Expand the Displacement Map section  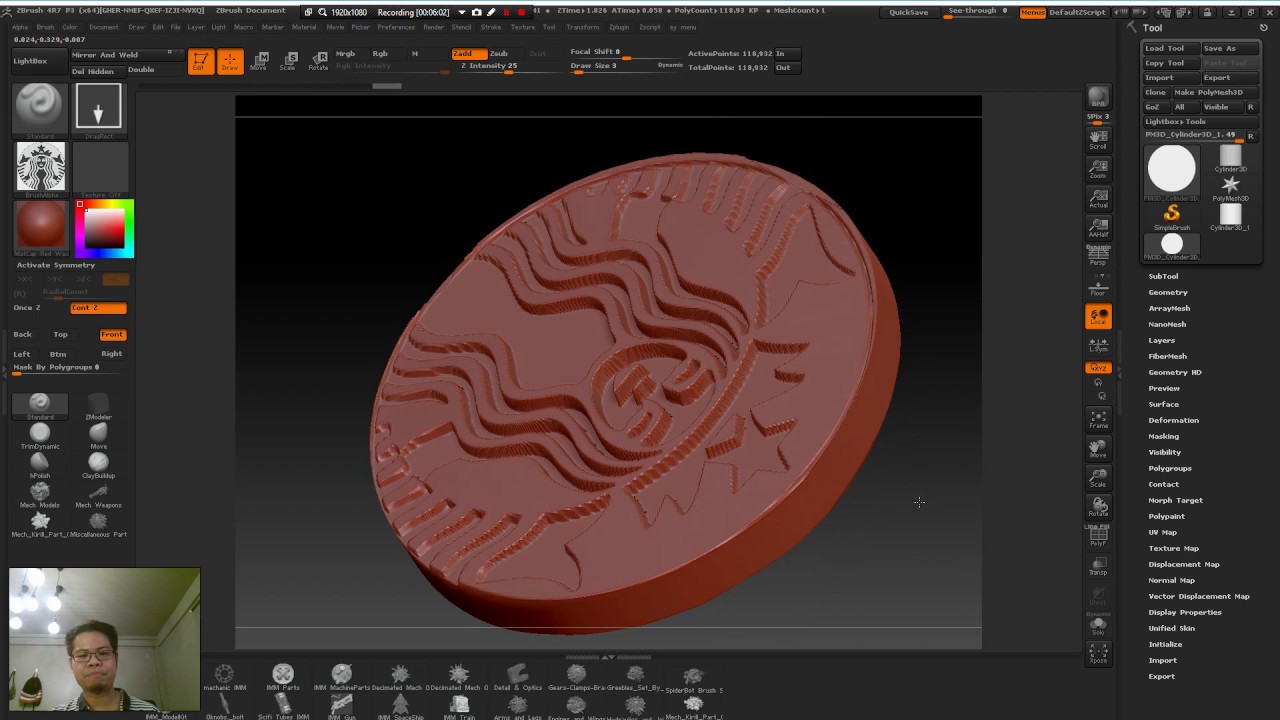click(x=1184, y=564)
